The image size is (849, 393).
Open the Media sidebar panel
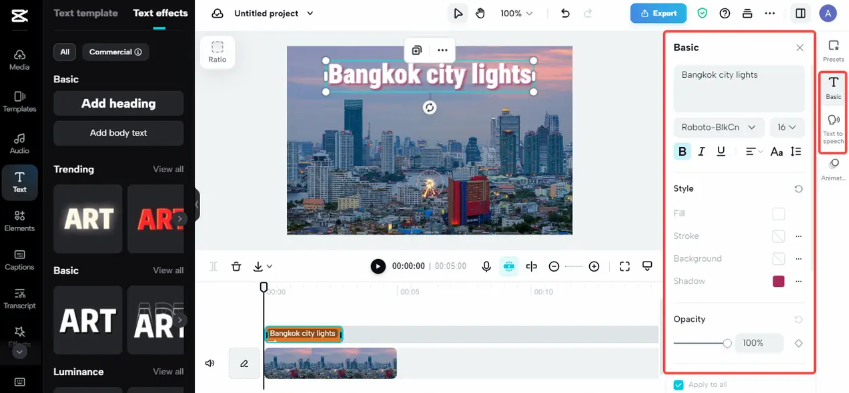[x=19, y=60]
